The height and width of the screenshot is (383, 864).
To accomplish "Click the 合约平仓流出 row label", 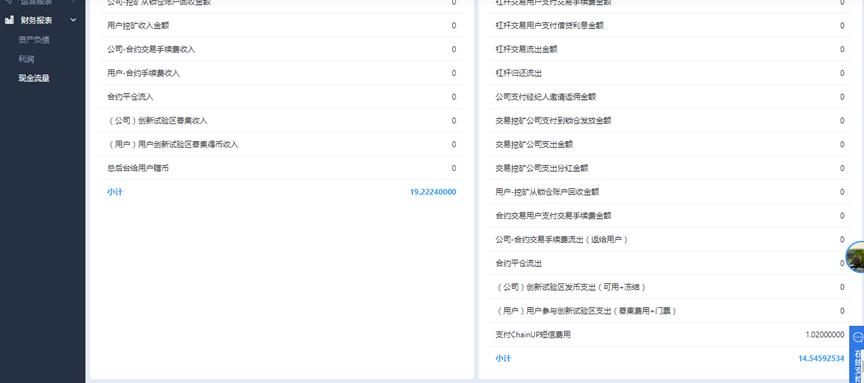I will (x=519, y=263).
